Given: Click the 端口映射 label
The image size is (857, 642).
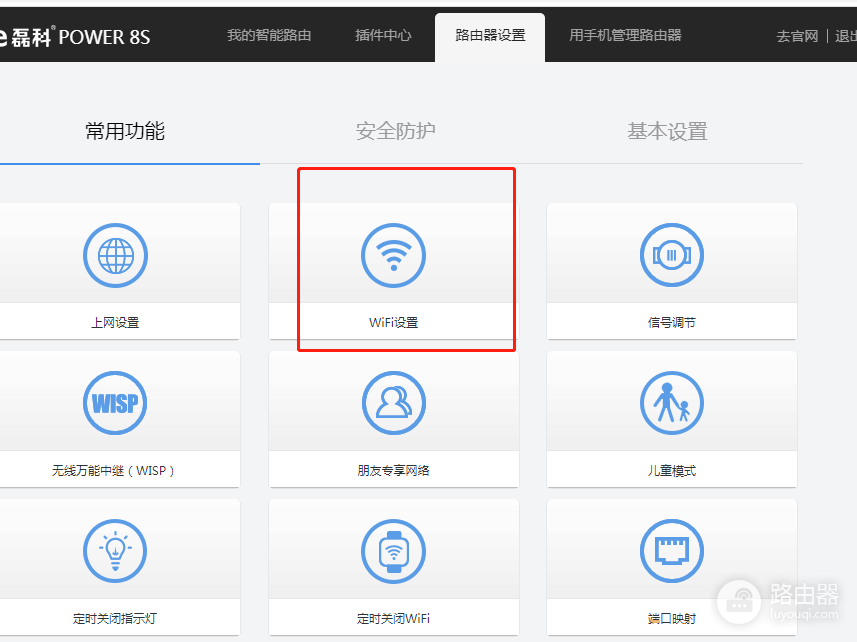Looking at the screenshot, I should coord(672,619).
